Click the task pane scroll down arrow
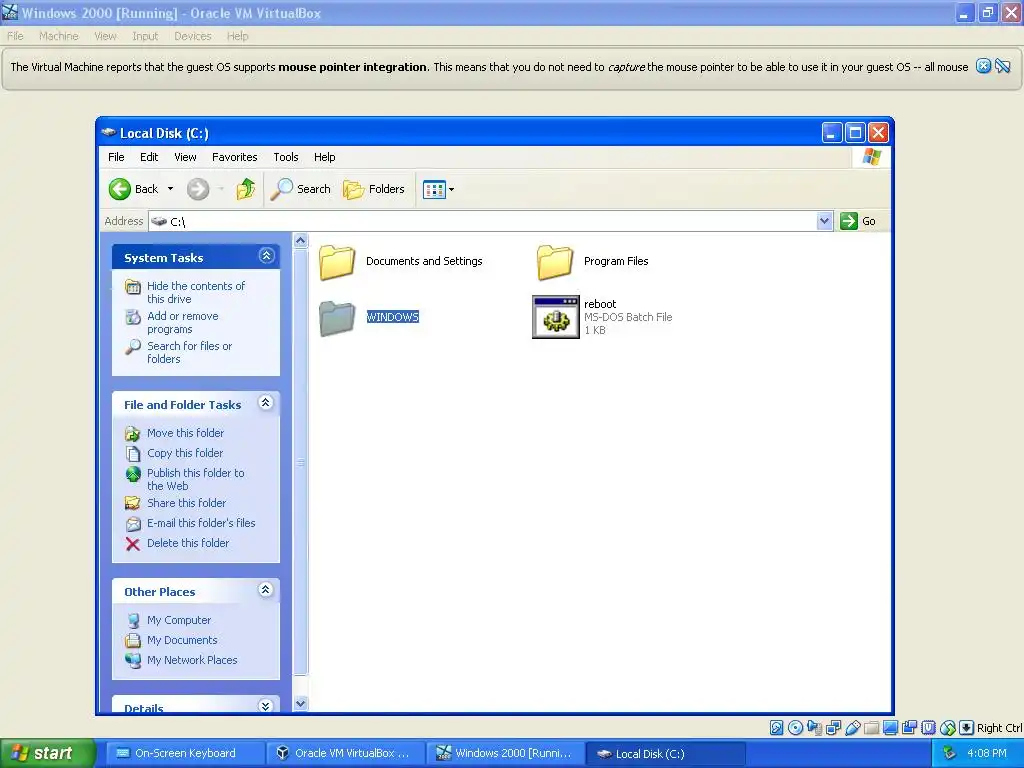The image size is (1024, 768). pos(300,704)
